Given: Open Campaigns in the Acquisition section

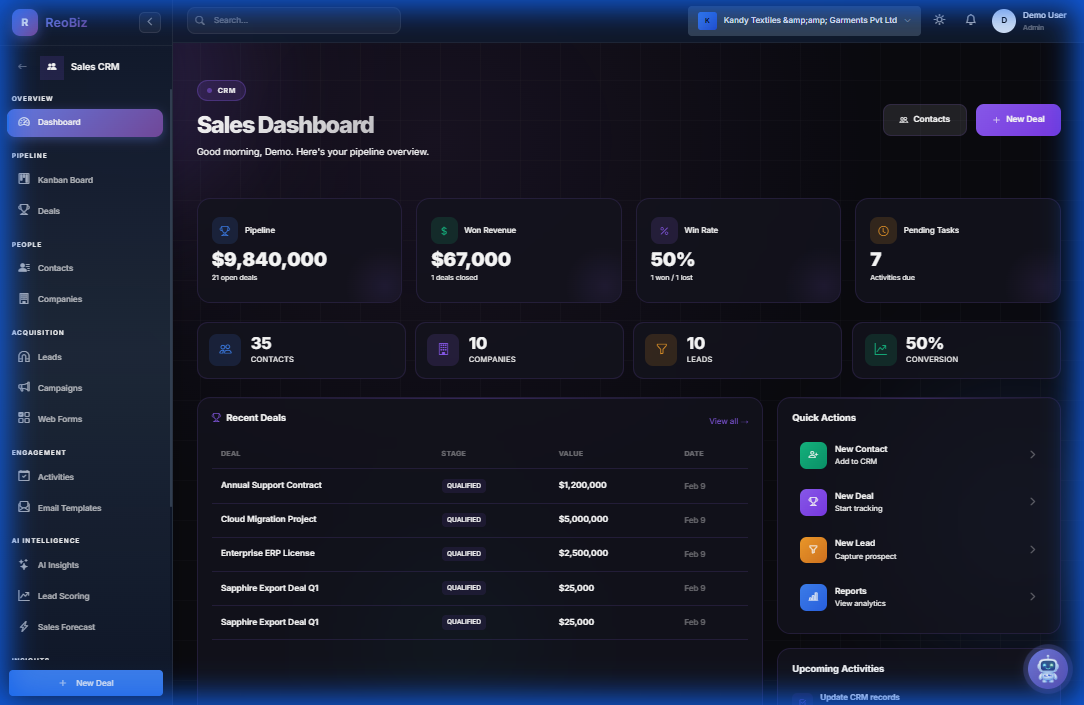Looking at the screenshot, I should (x=62, y=387).
